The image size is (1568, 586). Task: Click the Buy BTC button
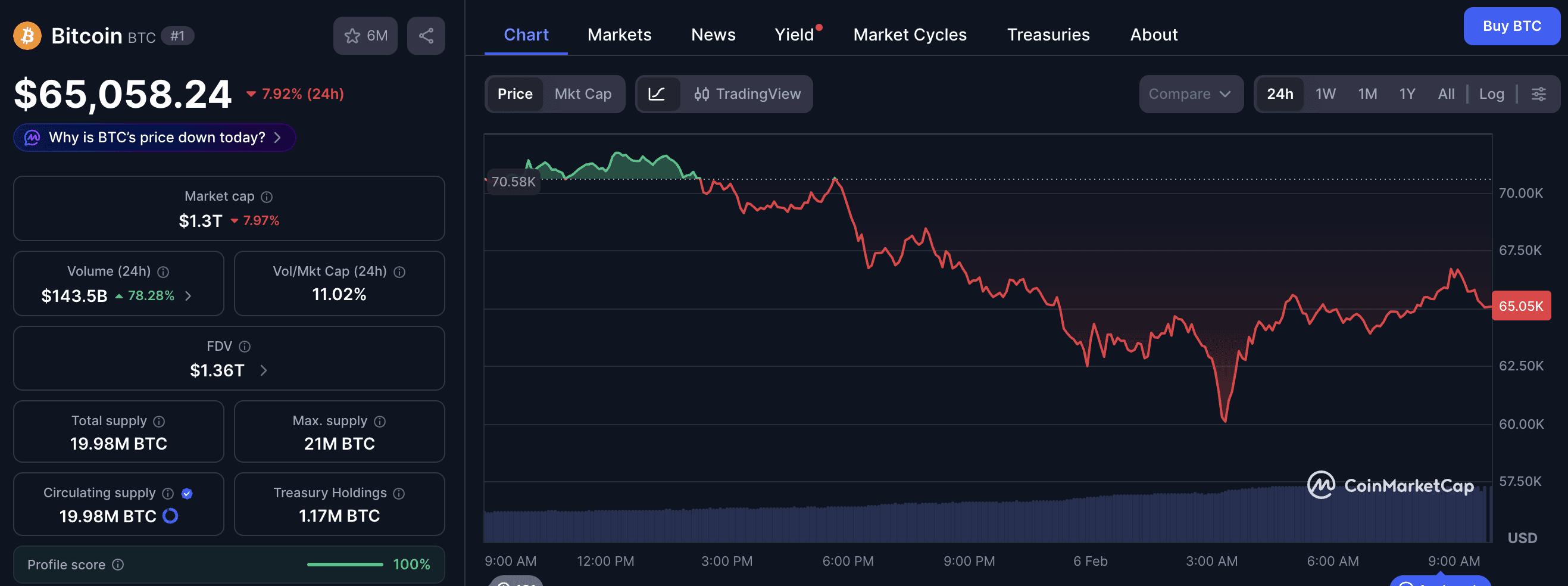tap(1511, 26)
